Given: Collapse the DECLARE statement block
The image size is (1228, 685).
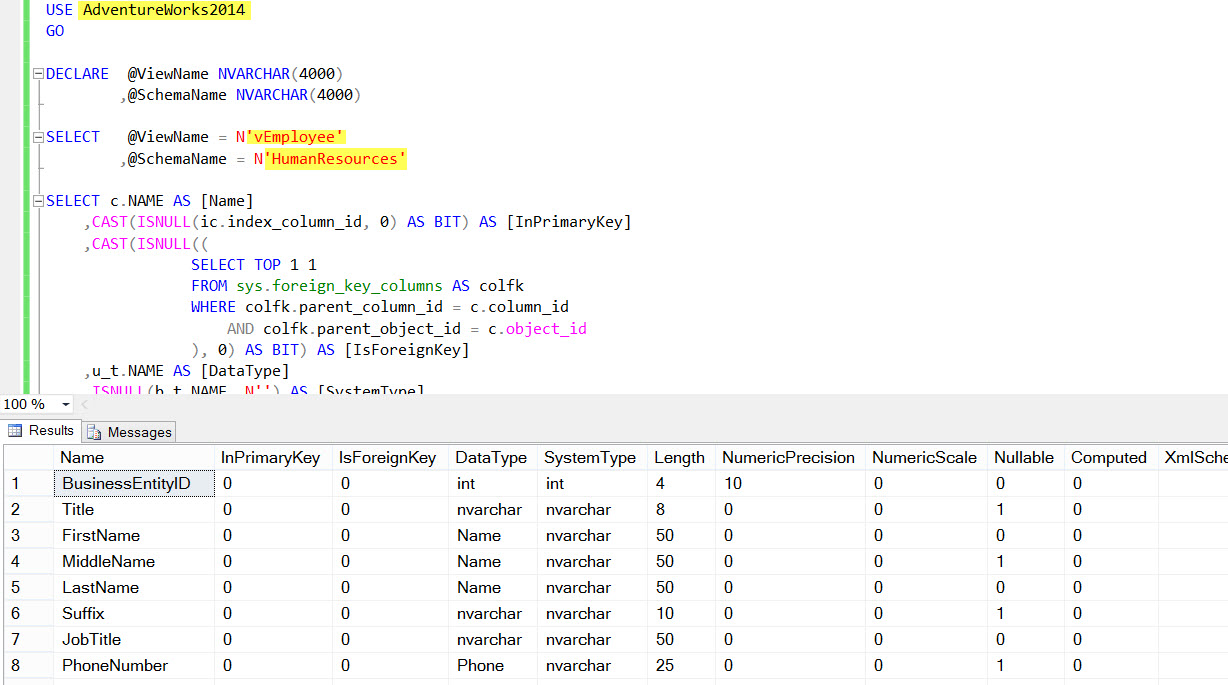Looking at the screenshot, I should coord(38,74).
